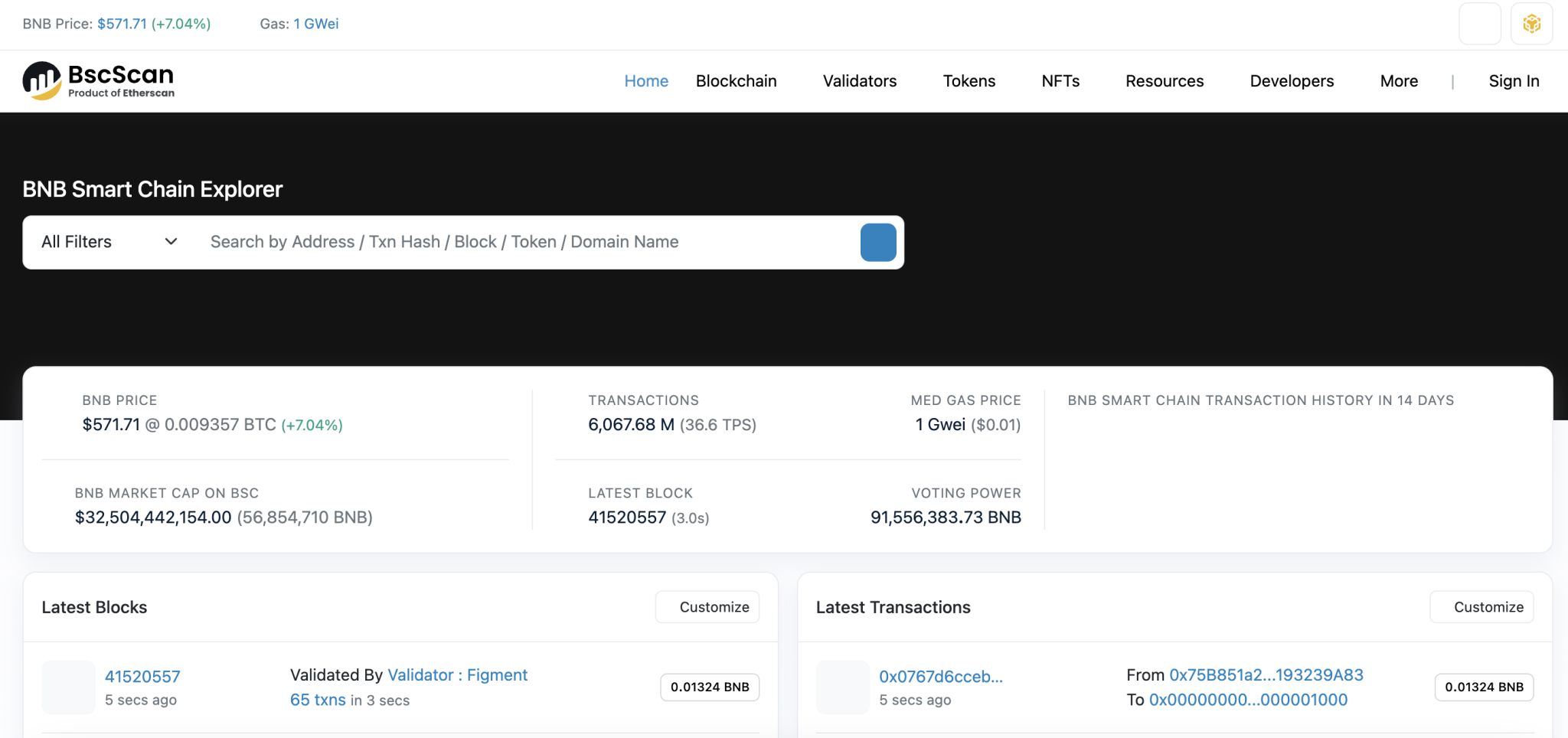The width and height of the screenshot is (1568, 738).
Task: Click the block icon beside block 41520557
Action: coord(69,687)
